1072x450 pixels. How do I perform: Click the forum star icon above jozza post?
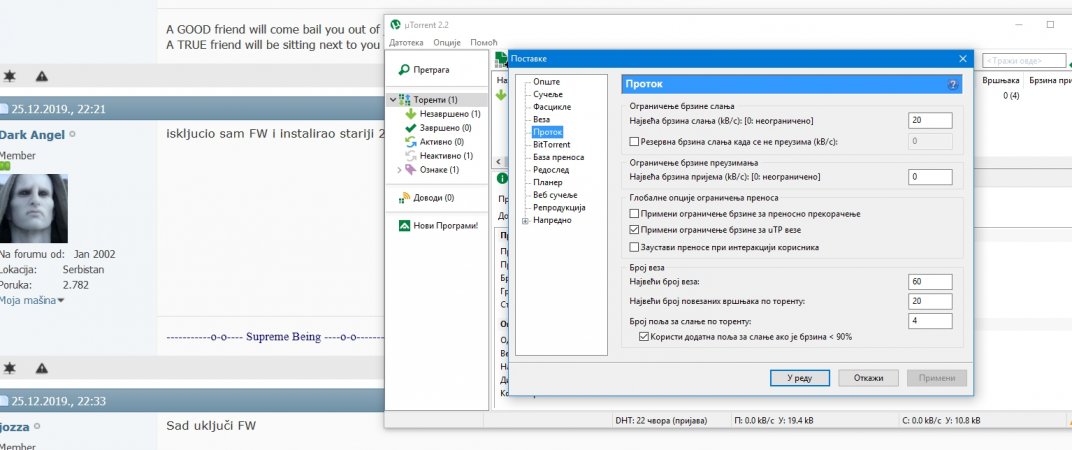point(10,369)
